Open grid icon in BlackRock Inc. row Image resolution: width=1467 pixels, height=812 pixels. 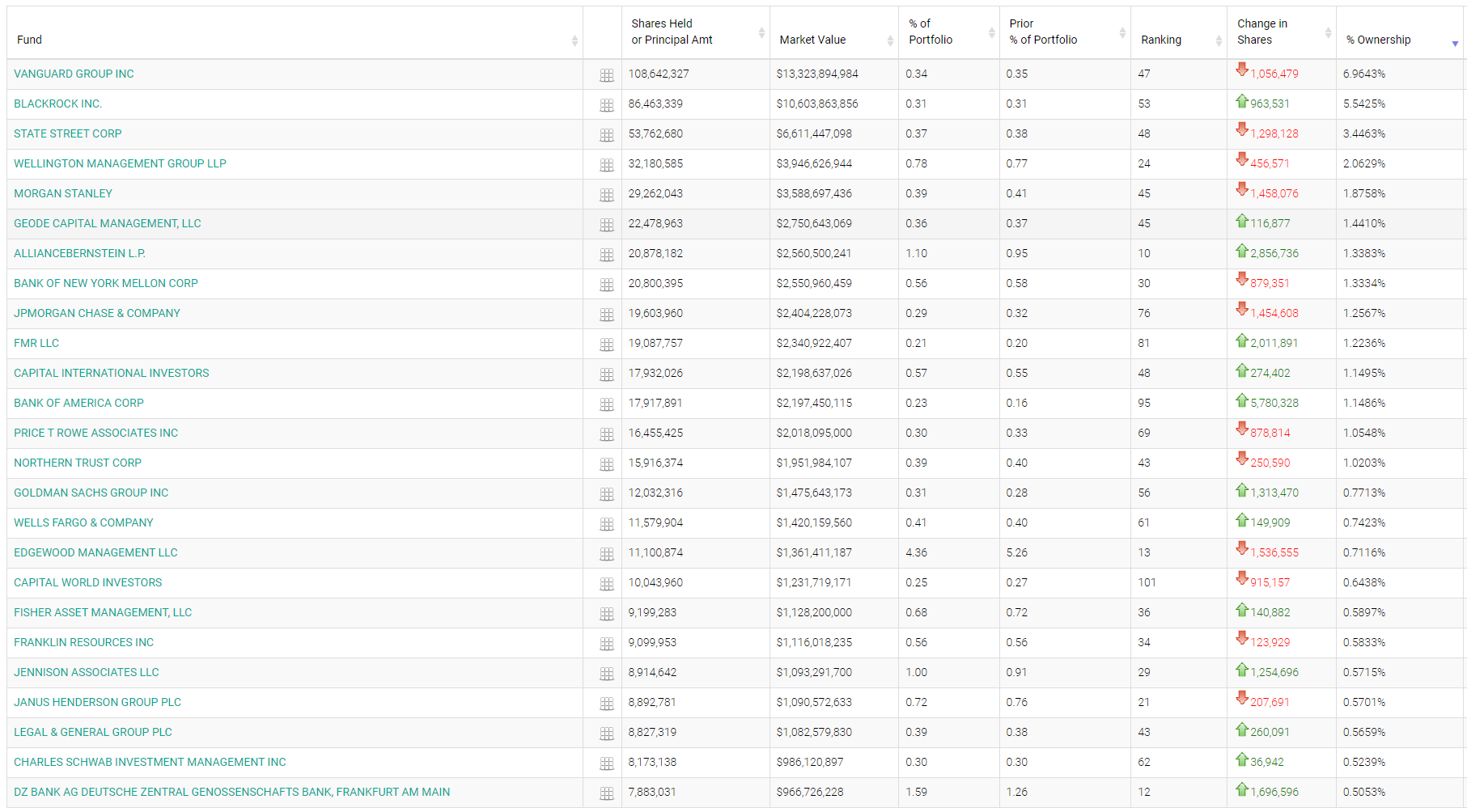tap(606, 105)
